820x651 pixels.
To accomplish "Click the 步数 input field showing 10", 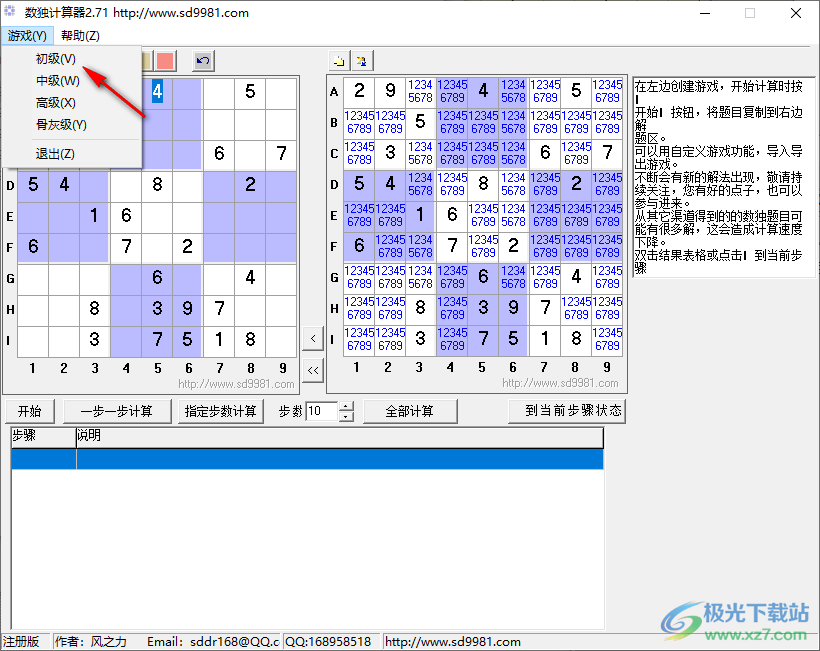I will pos(322,411).
